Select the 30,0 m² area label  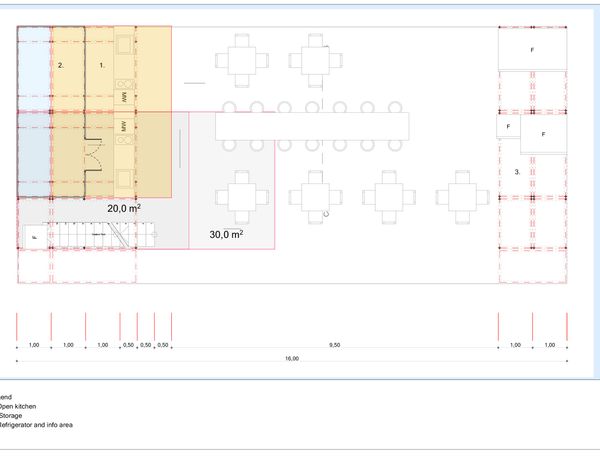coord(226,234)
